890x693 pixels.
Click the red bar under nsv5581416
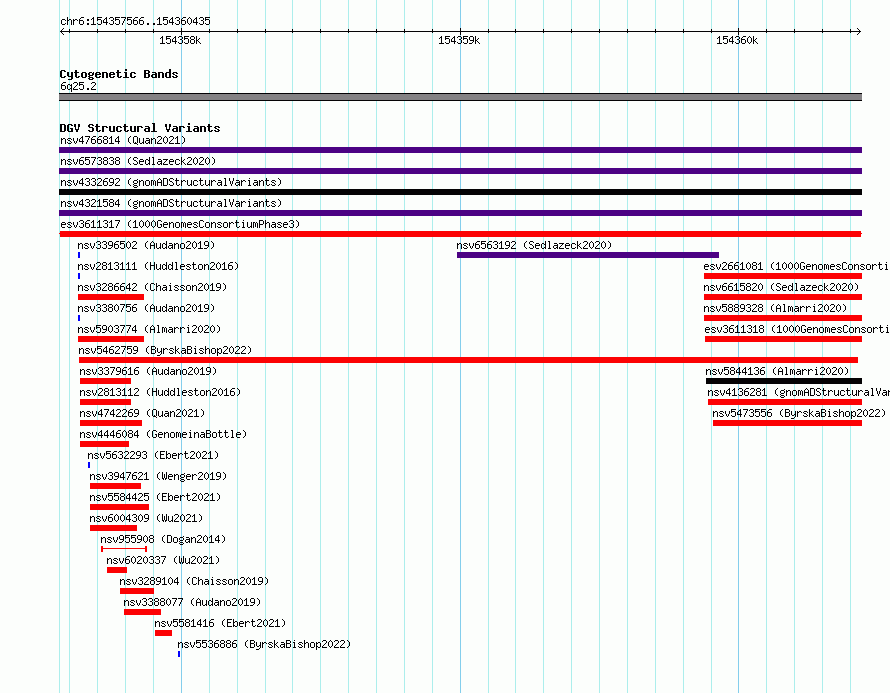click(x=163, y=633)
